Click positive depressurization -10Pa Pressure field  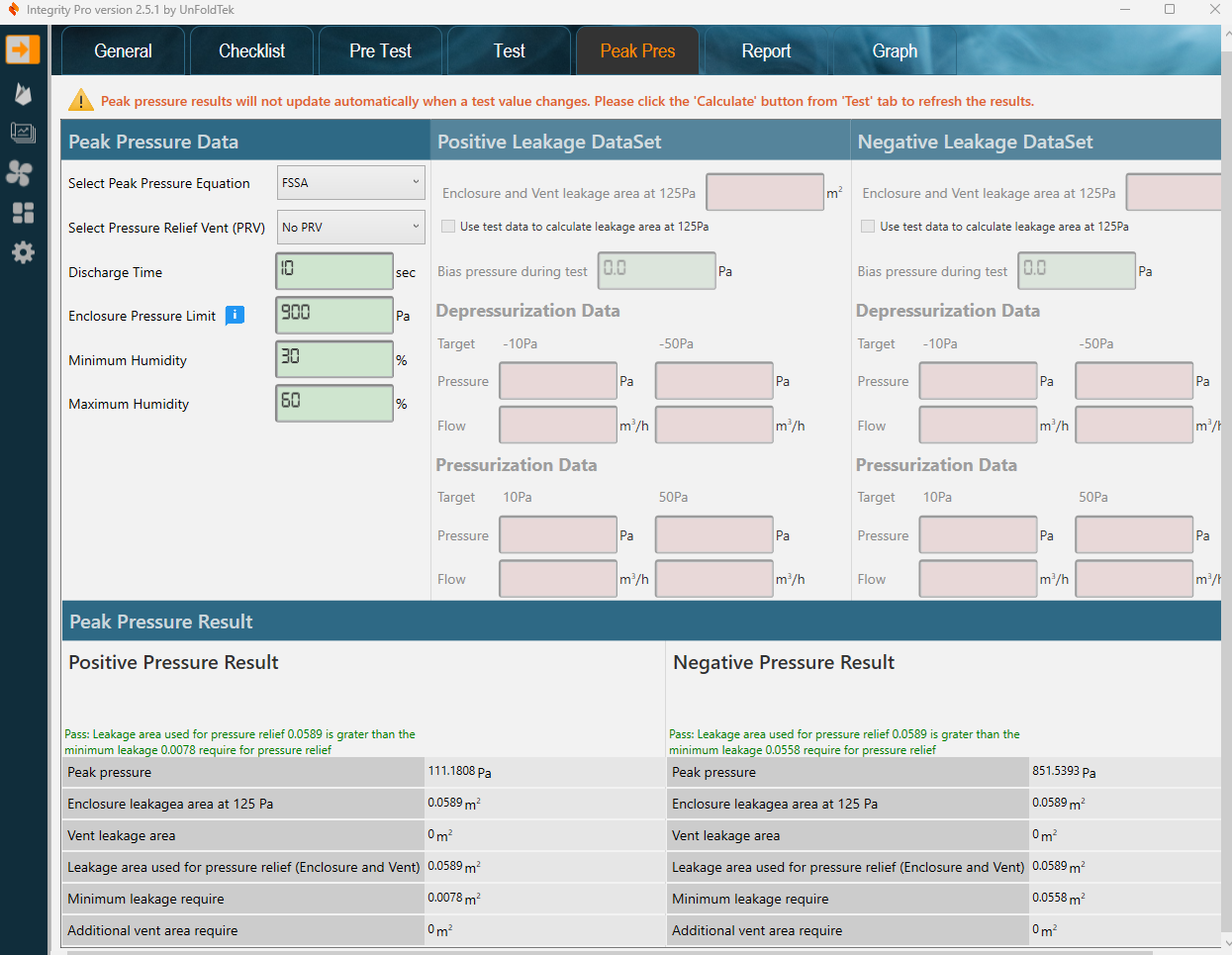tap(558, 381)
